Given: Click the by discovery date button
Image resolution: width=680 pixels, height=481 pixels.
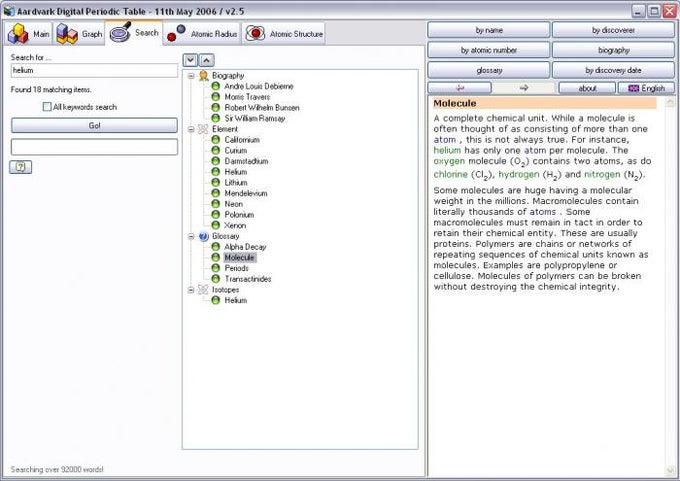Looking at the screenshot, I should [613, 70].
